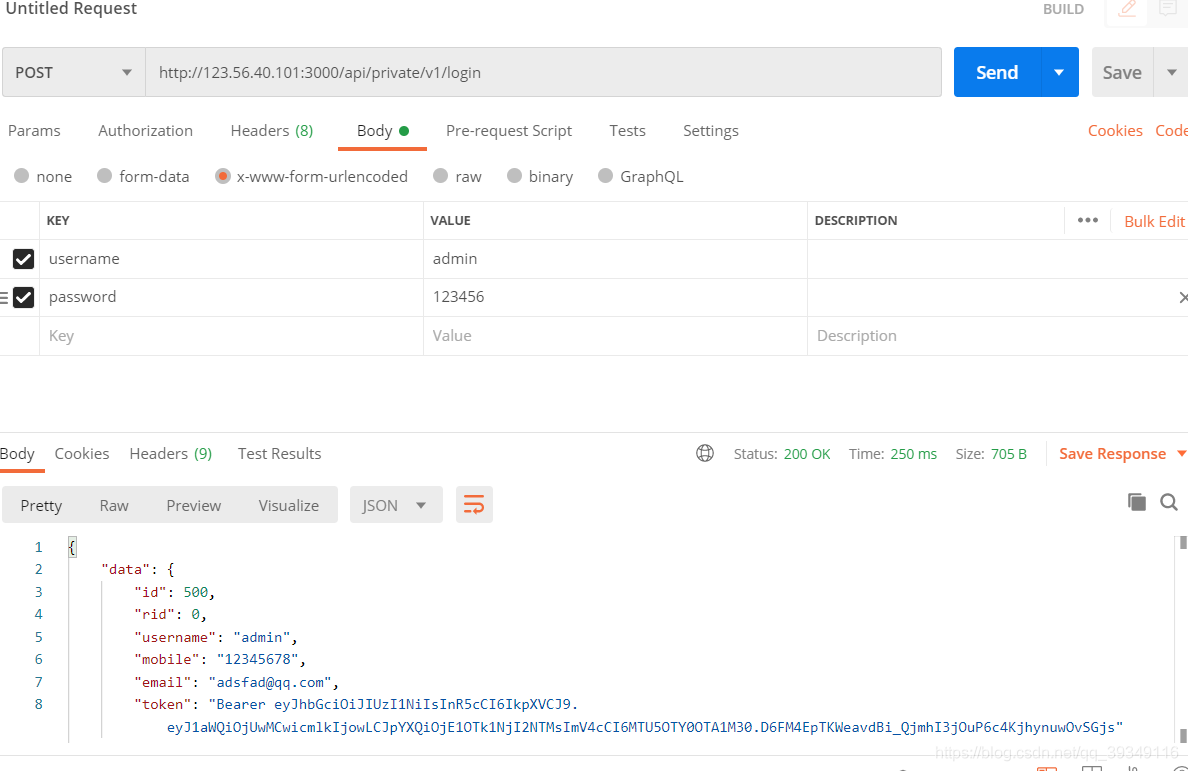The image size is (1188, 771).
Task: Open the Authorization tab
Action: [x=145, y=131]
